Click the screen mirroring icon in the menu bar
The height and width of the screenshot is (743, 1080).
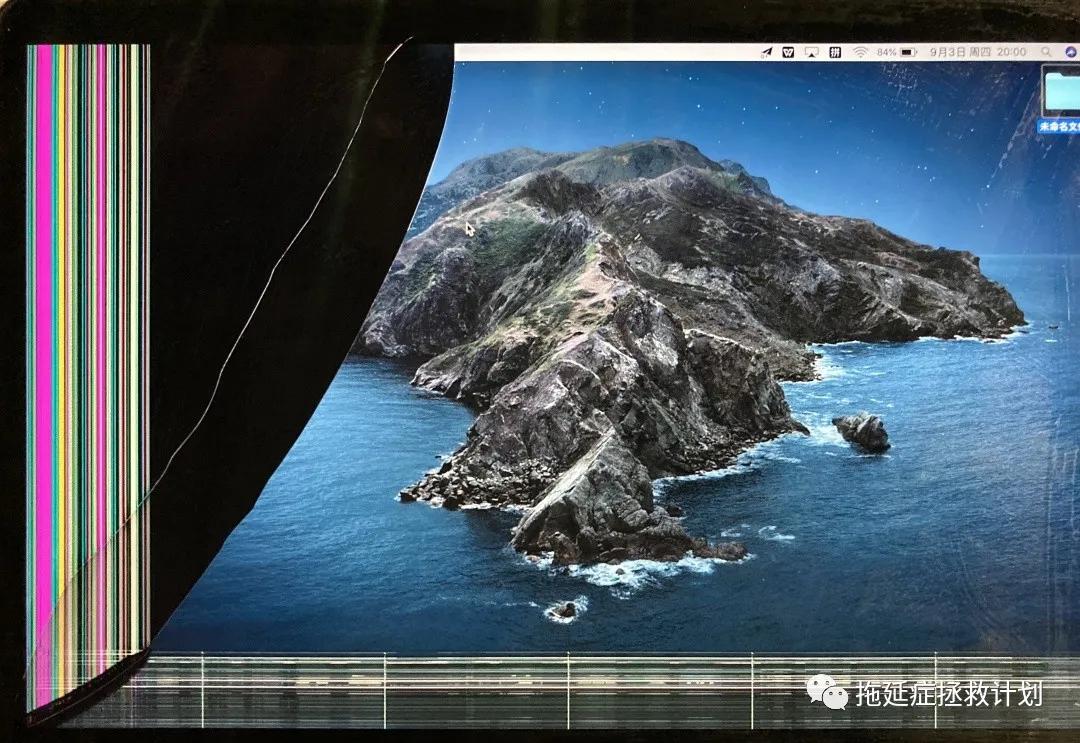(x=810, y=52)
